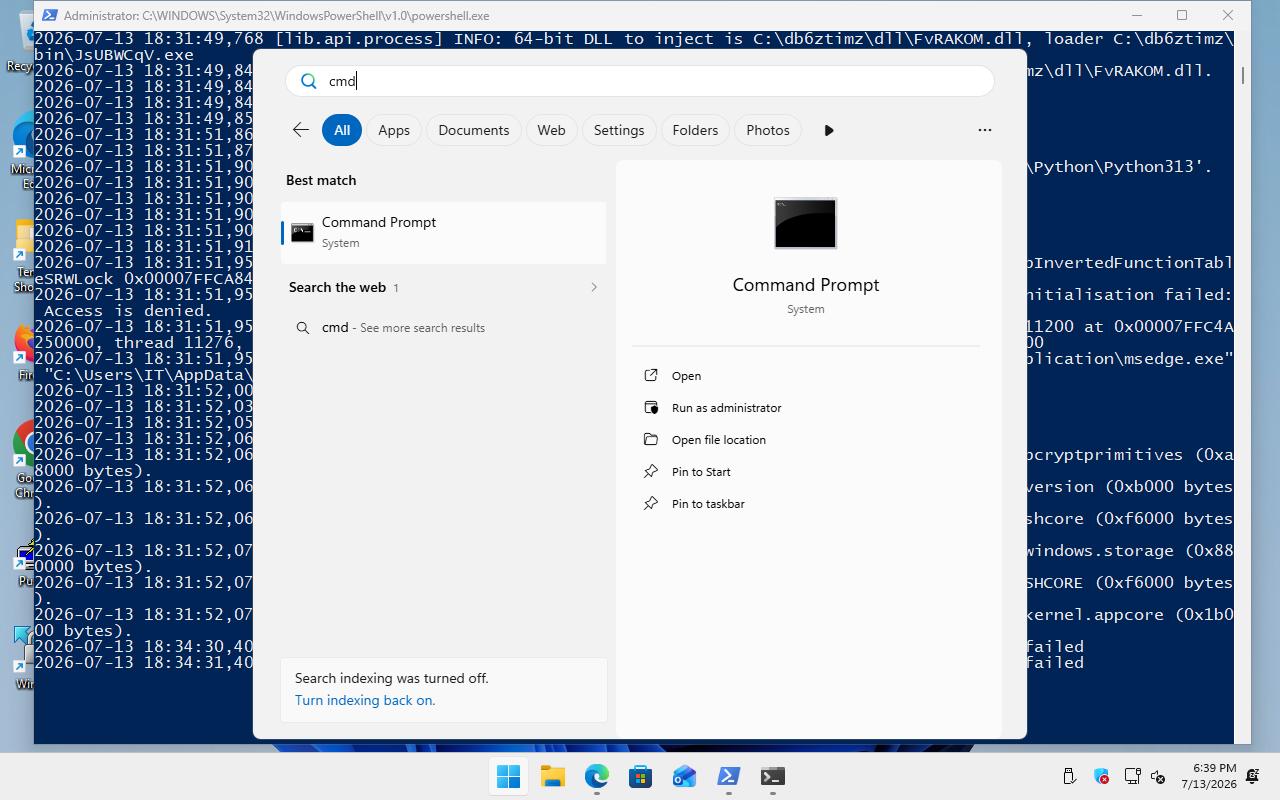
Task: Click the Open action icon
Action: tap(651, 375)
